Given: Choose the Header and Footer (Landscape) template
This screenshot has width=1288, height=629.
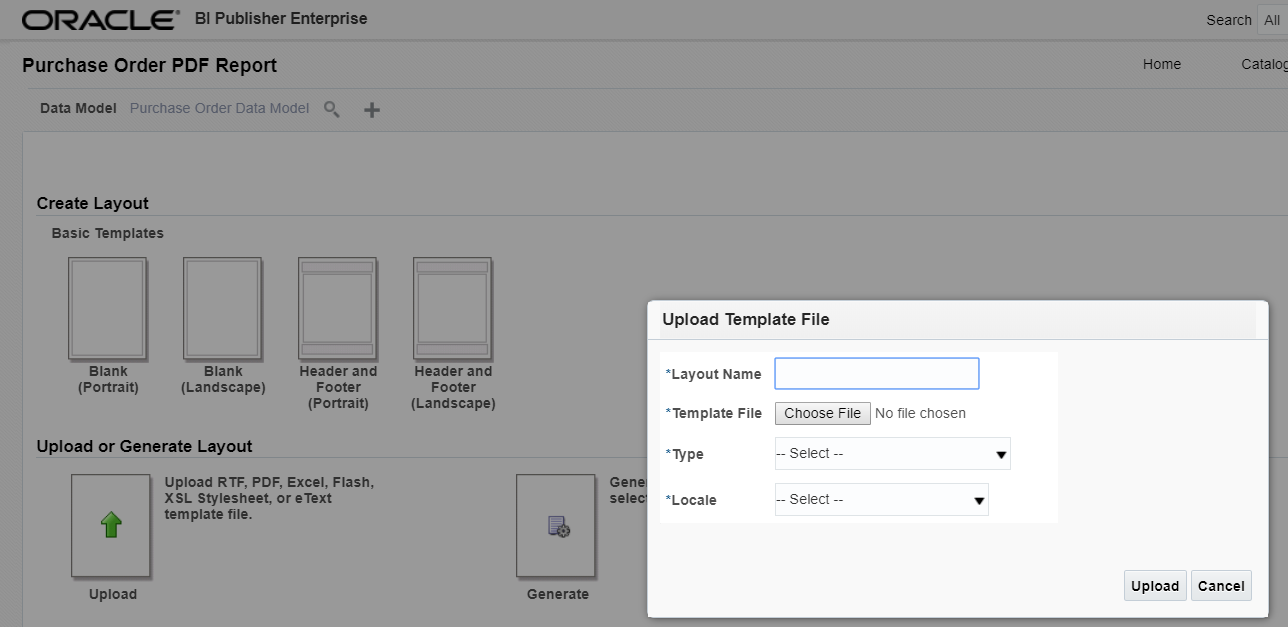Looking at the screenshot, I should point(452,307).
